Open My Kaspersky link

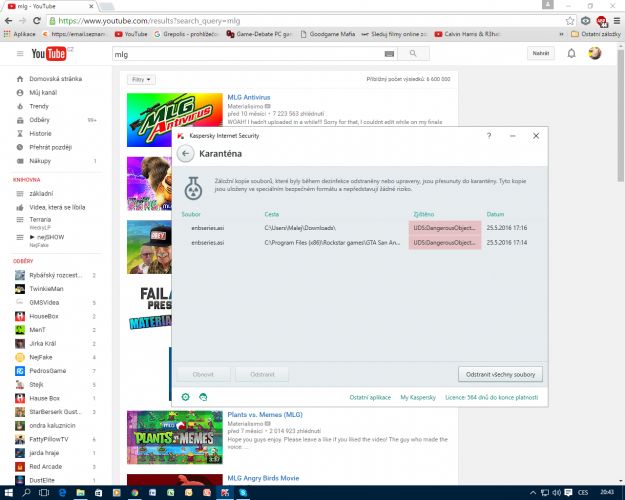(x=418, y=397)
